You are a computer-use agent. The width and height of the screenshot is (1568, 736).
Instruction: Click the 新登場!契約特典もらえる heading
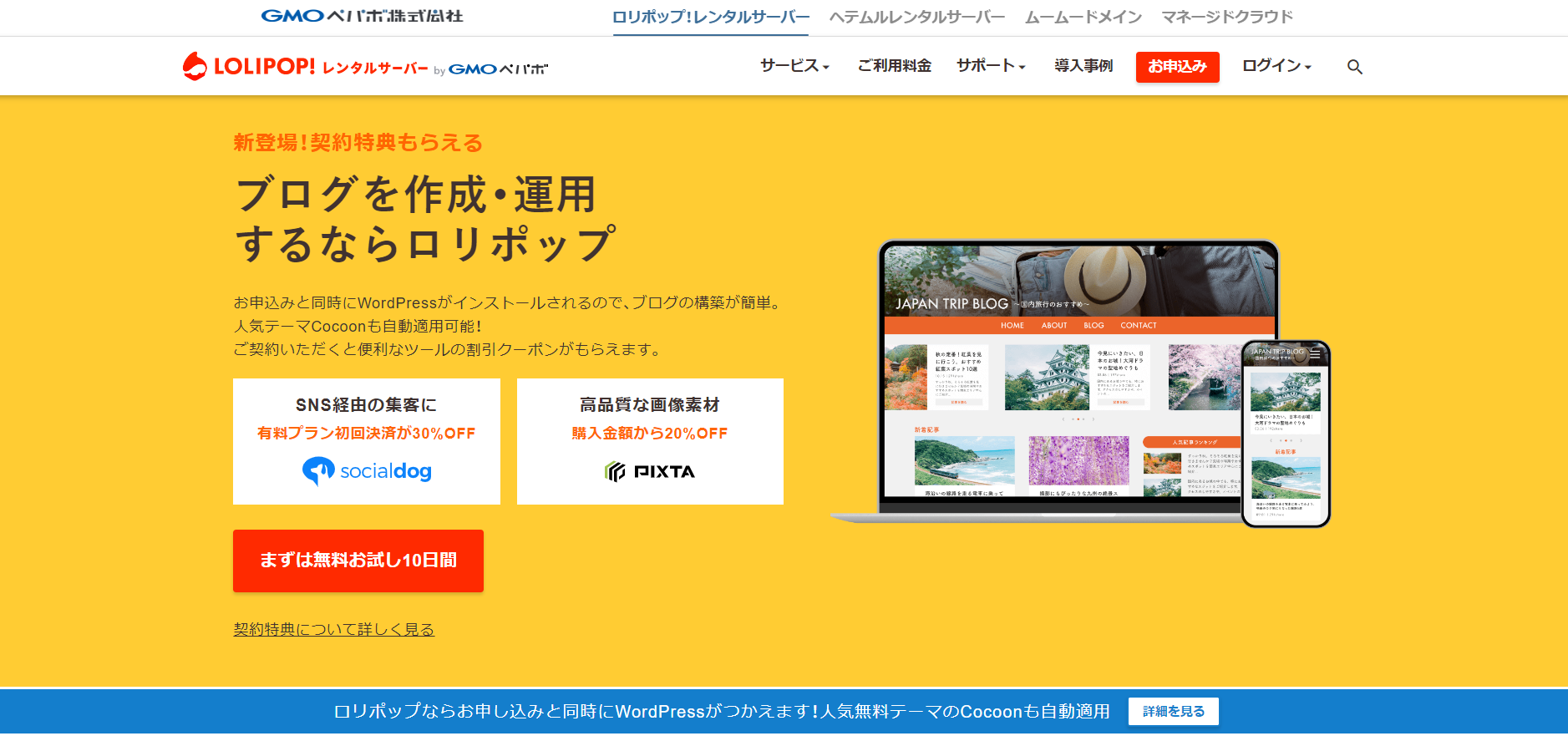point(358,143)
